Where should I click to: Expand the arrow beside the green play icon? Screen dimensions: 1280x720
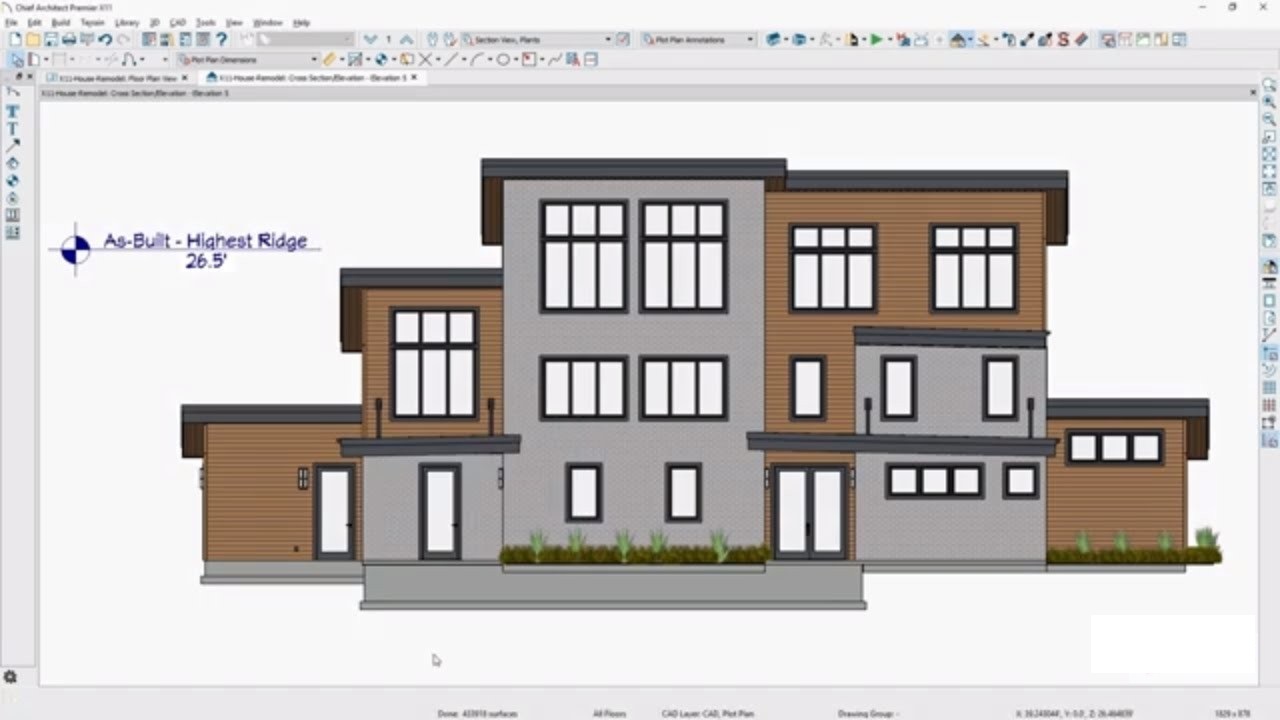[888, 39]
